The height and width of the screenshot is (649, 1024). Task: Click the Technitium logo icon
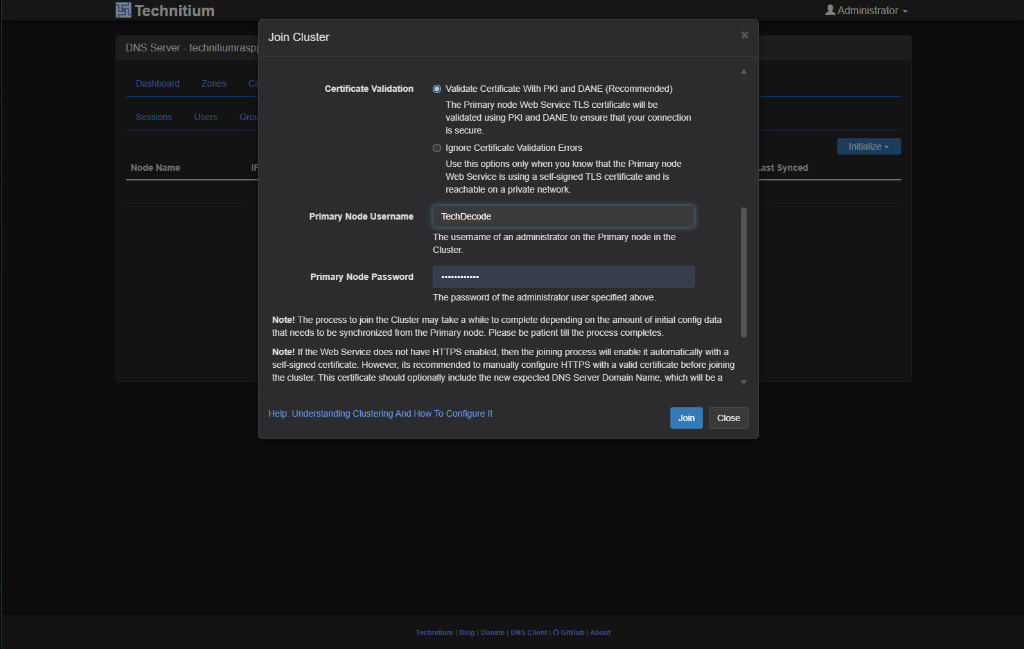(x=123, y=10)
